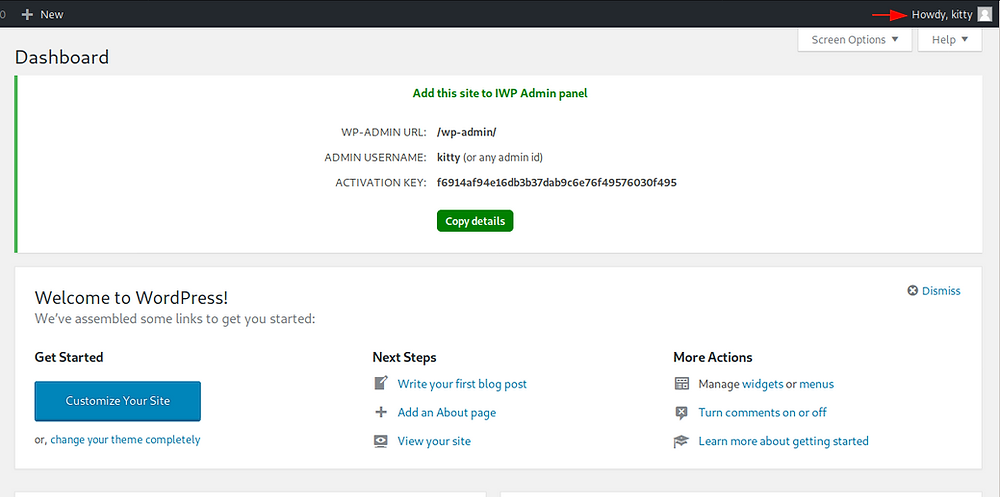Click the WP-ADMIN URL label
This screenshot has width=1000, height=497.
point(384,132)
